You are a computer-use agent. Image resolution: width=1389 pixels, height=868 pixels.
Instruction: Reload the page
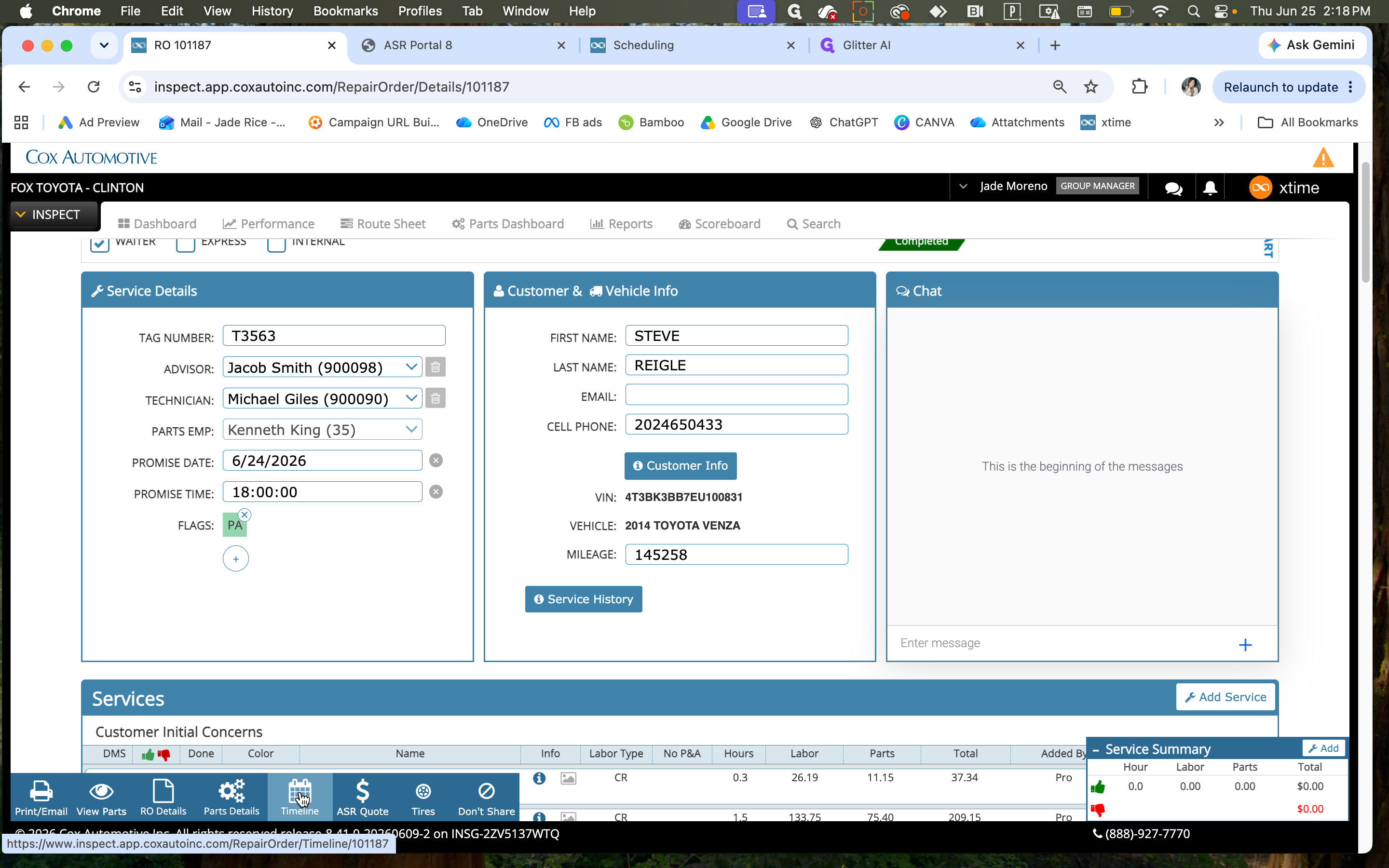pos(94,87)
